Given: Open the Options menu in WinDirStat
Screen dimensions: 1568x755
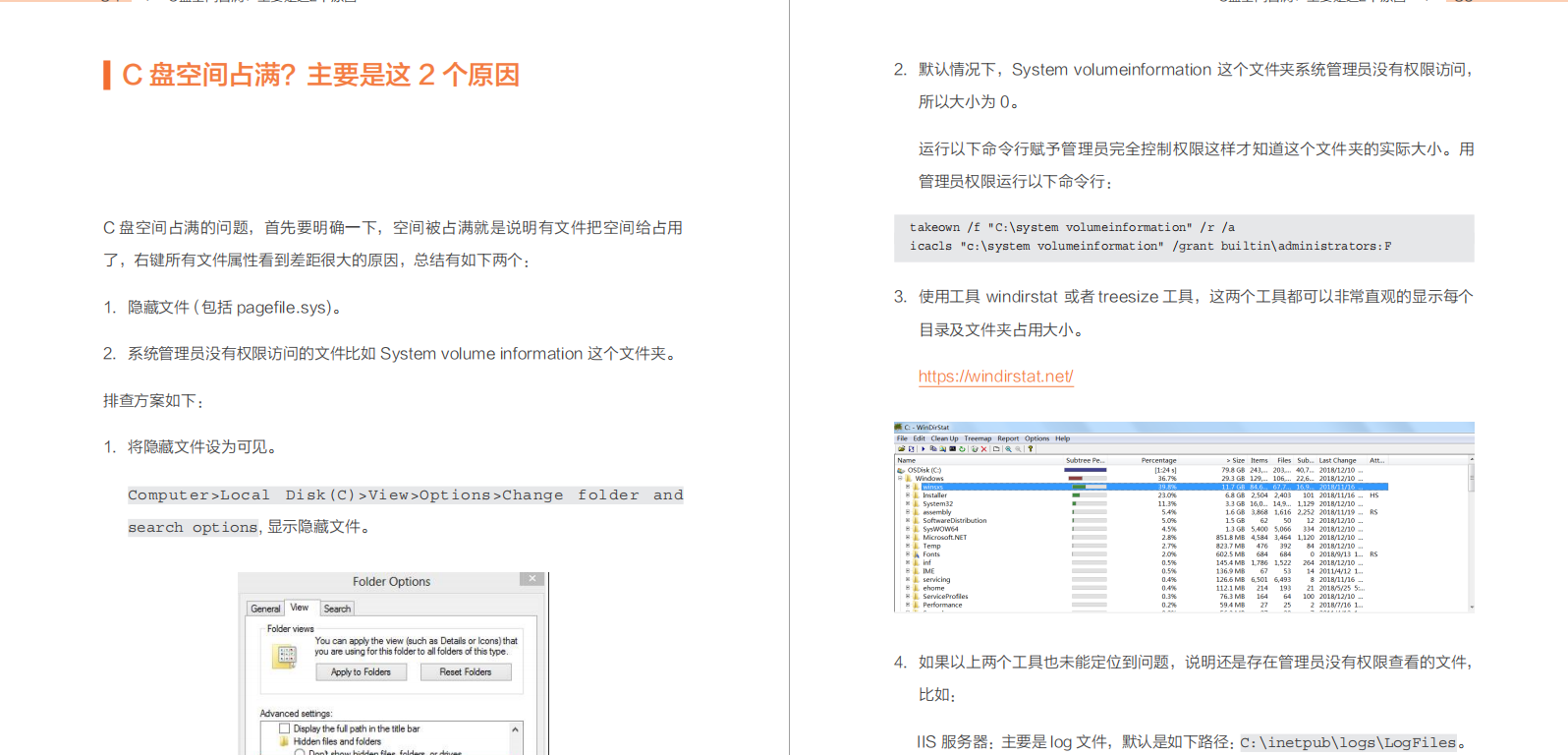Looking at the screenshot, I should click(1036, 438).
